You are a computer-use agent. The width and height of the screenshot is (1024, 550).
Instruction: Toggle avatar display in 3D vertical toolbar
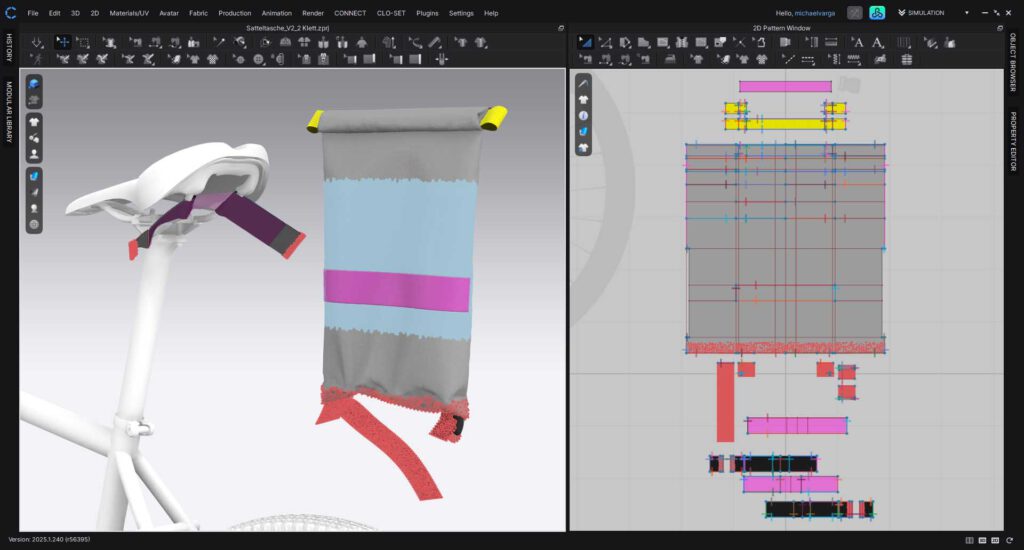(x=34, y=154)
